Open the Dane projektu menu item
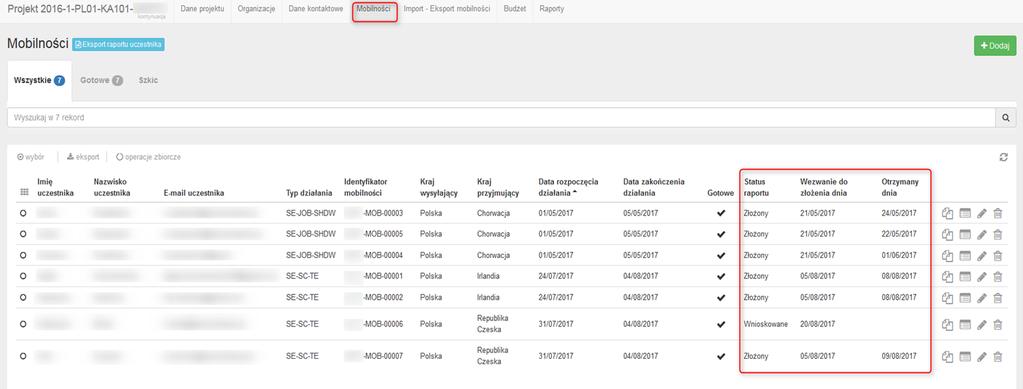 pos(202,10)
